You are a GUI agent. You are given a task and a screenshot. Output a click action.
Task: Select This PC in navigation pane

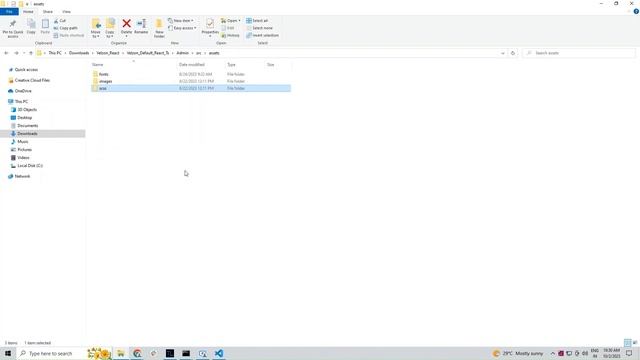[21, 102]
